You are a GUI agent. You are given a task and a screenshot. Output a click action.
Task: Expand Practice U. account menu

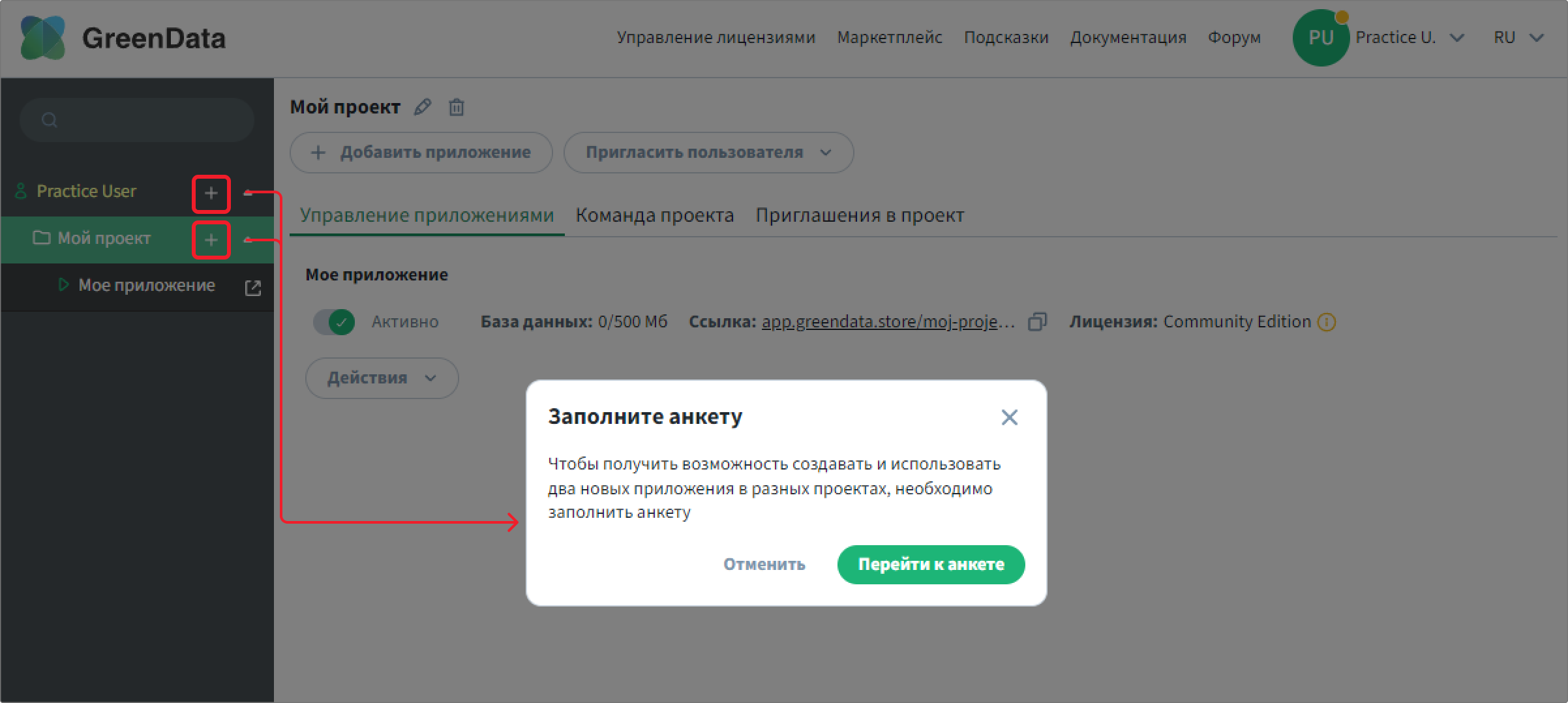(1410, 37)
